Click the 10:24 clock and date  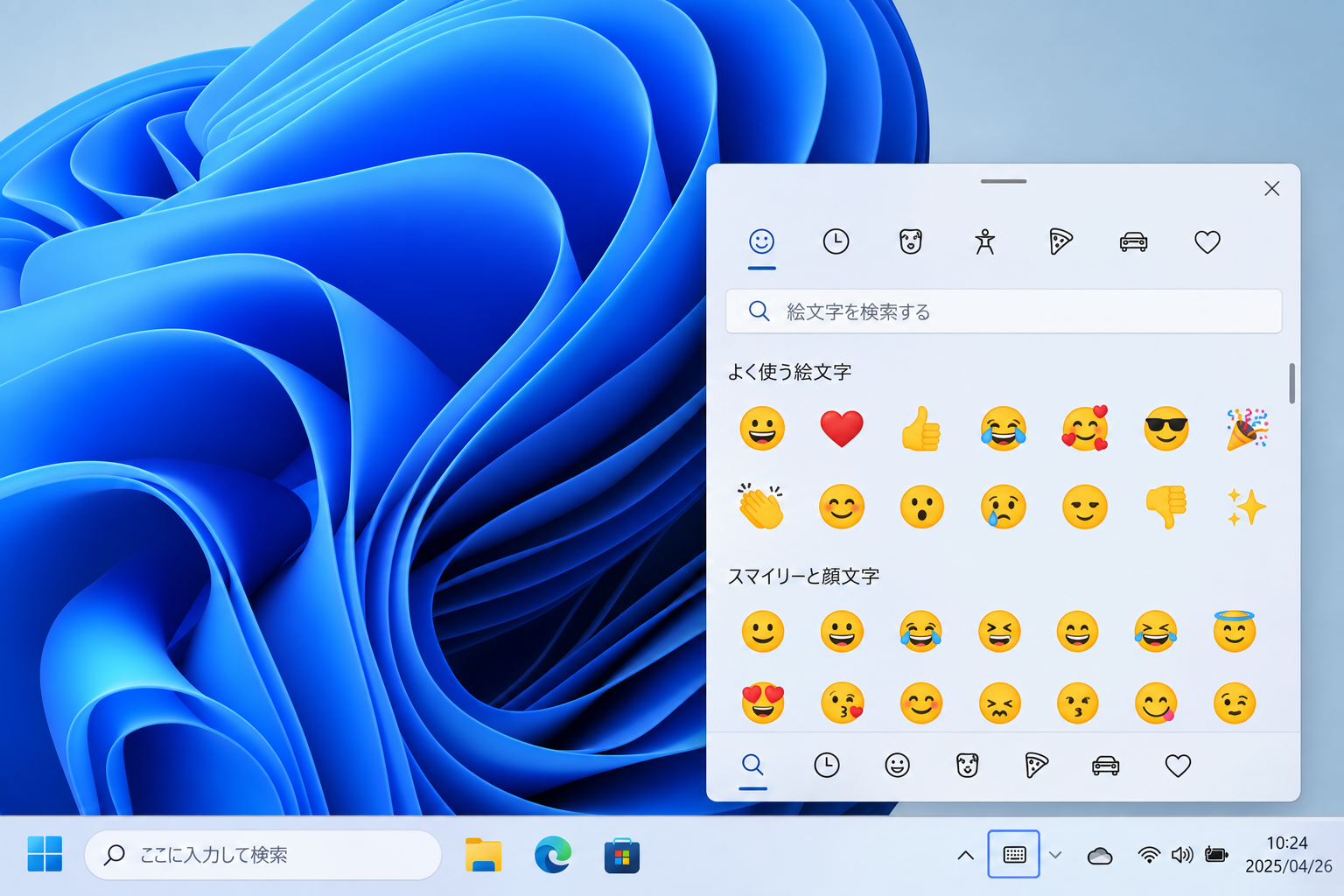[1288, 854]
